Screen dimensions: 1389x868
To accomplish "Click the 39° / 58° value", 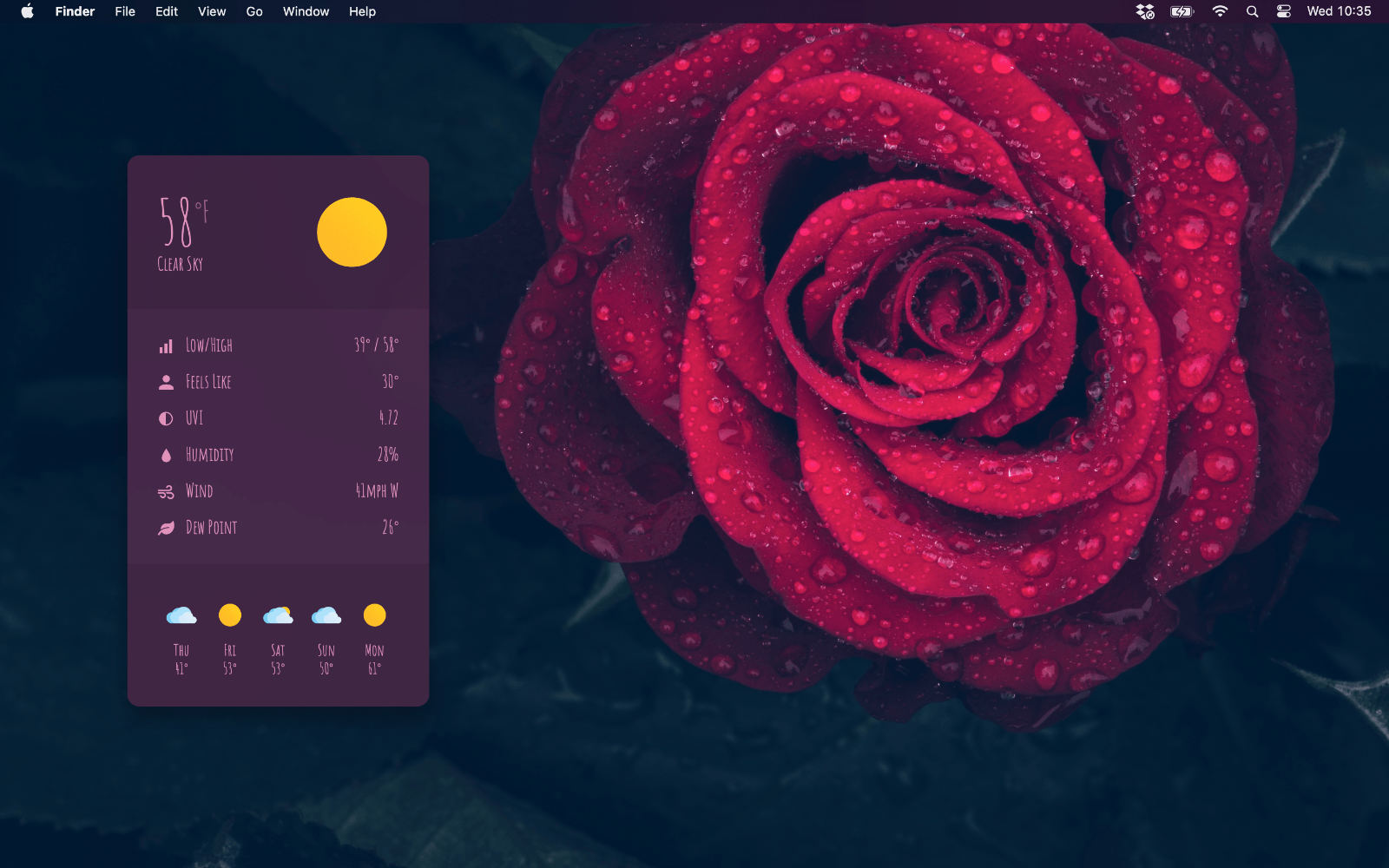I will coord(377,345).
